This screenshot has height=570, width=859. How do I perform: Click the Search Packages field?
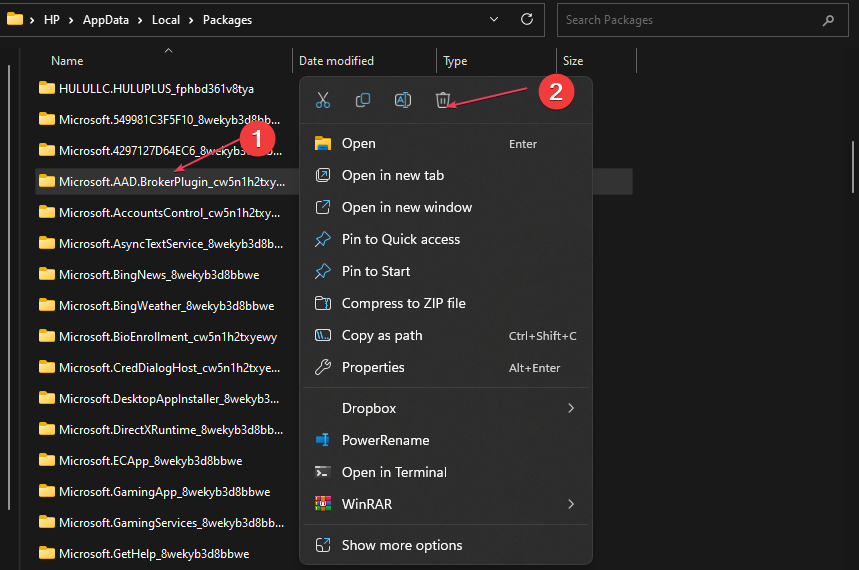tap(702, 20)
